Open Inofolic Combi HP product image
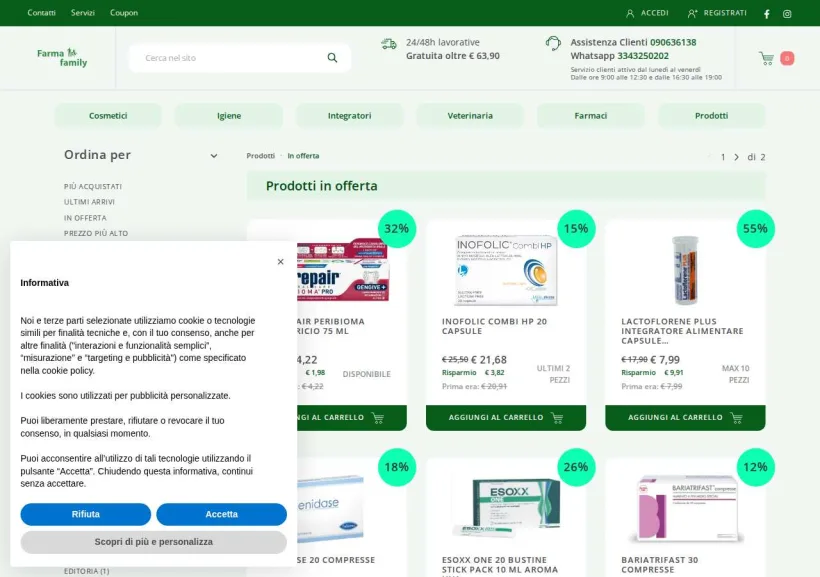The image size is (820, 577). coord(506,269)
